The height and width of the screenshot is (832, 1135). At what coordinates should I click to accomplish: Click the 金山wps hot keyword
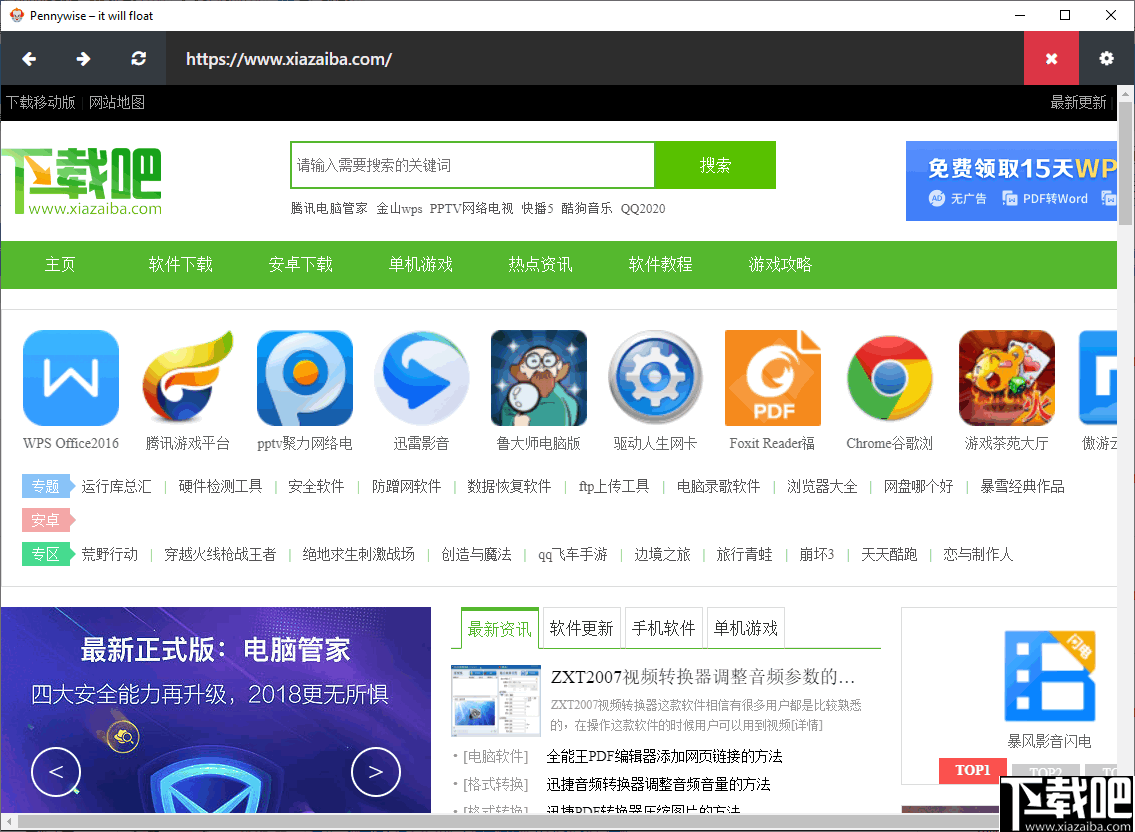click(399, 209)
